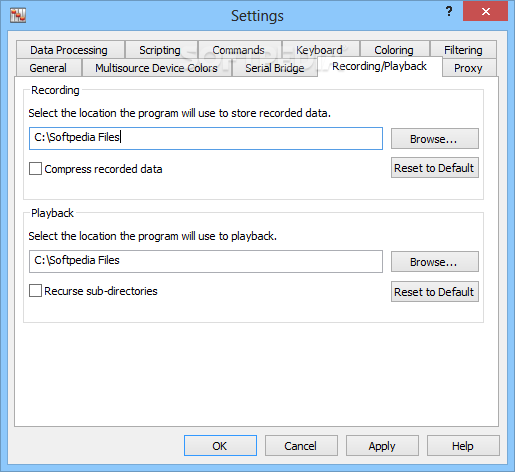515x472 pixels.
Task: Toggle Recurse sub-directories checkbox
Action: point(35,291)
